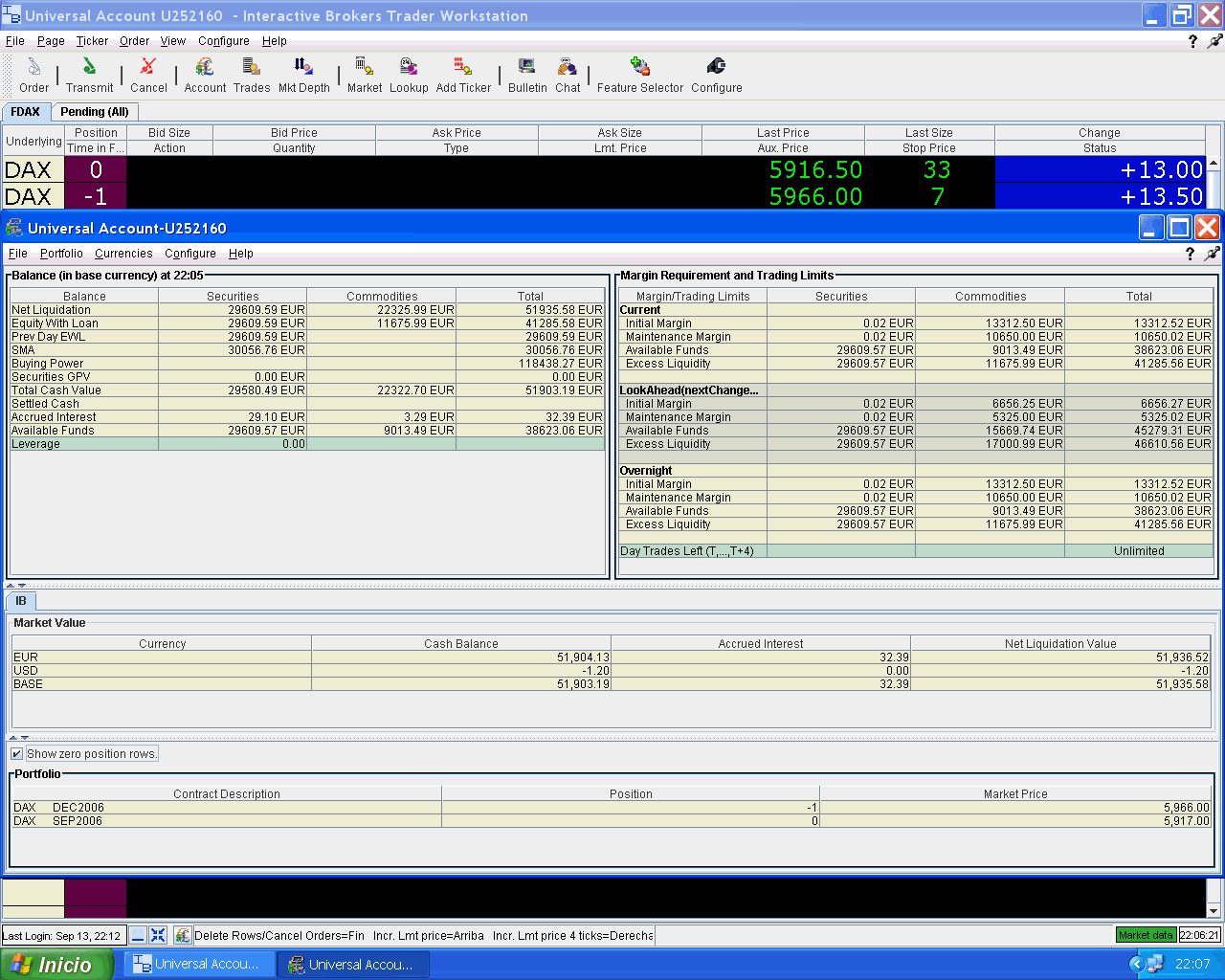The height and width of the screenshot is (980, 1225).
Task: Click the Net Liquidation balance row label
Action: click(51, 310)
